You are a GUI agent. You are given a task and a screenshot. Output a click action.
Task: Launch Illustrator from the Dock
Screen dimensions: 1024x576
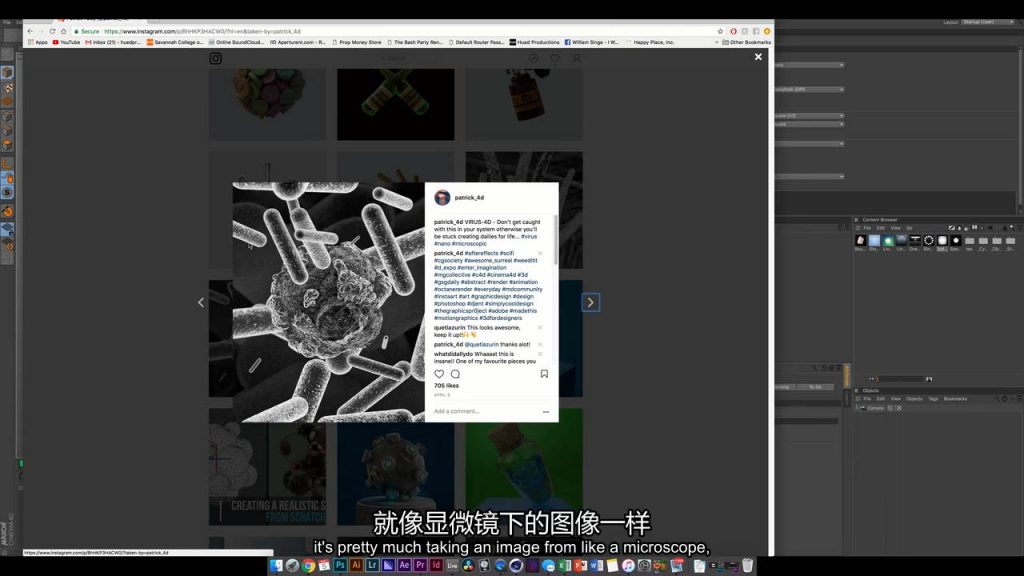pyautogui.click(x=356, y=566)
